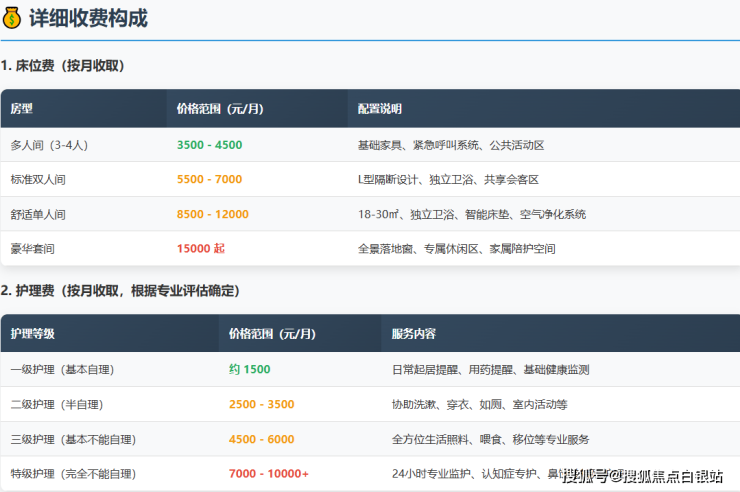Click the red 15000 起 price
Viewport: 740px width, 492px height.
(x=201, y=249)
